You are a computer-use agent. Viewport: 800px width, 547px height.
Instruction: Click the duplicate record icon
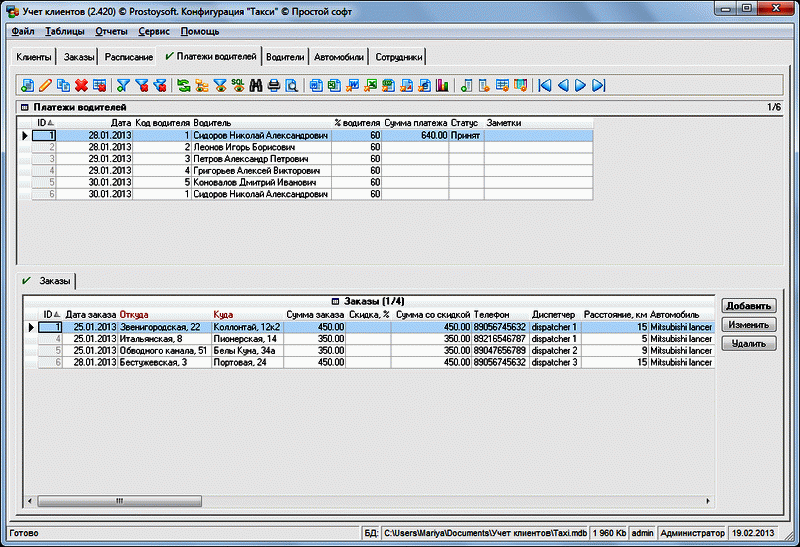(63, 85)
